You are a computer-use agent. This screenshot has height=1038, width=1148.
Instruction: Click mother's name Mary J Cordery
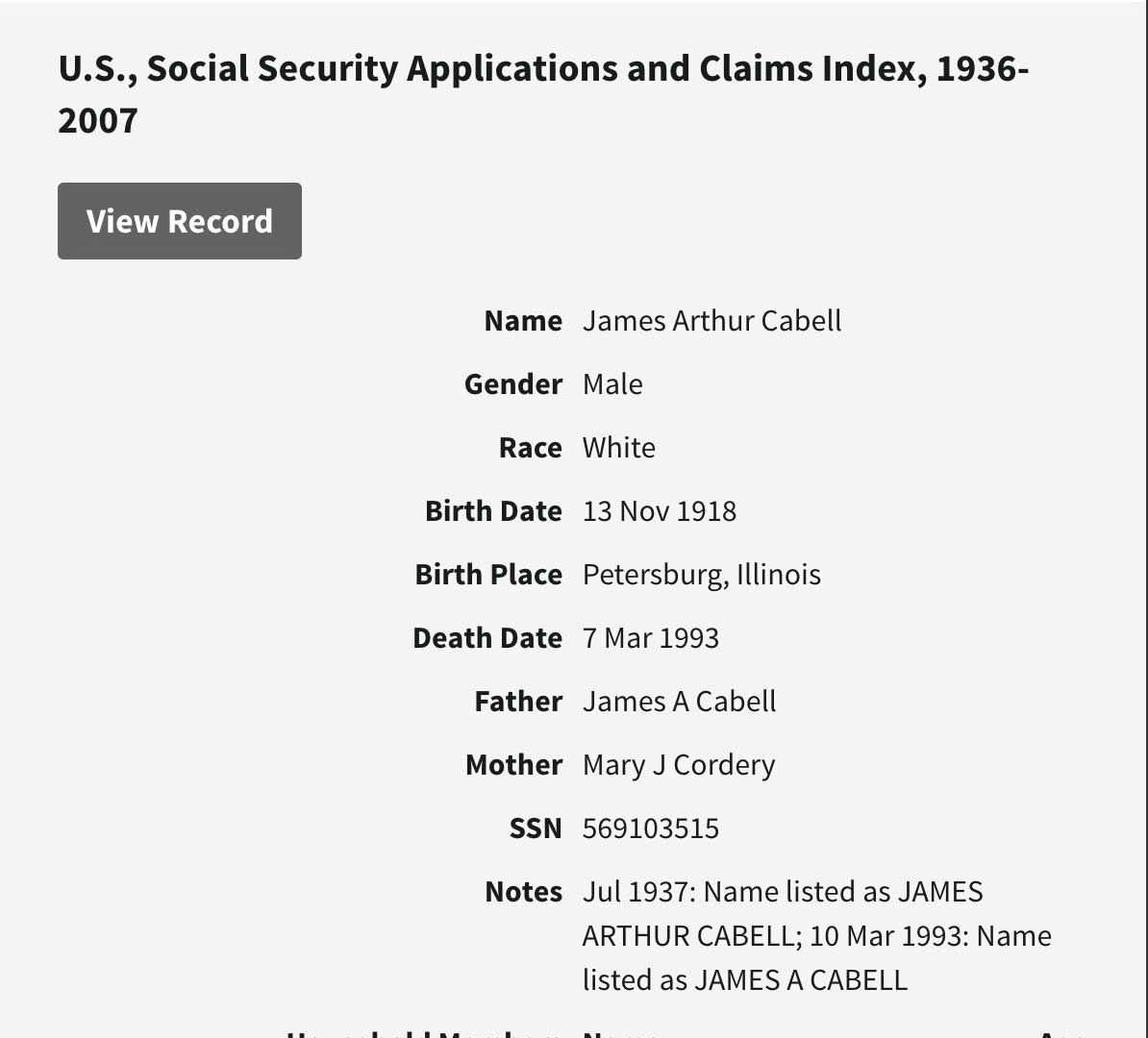pos(679,765)
